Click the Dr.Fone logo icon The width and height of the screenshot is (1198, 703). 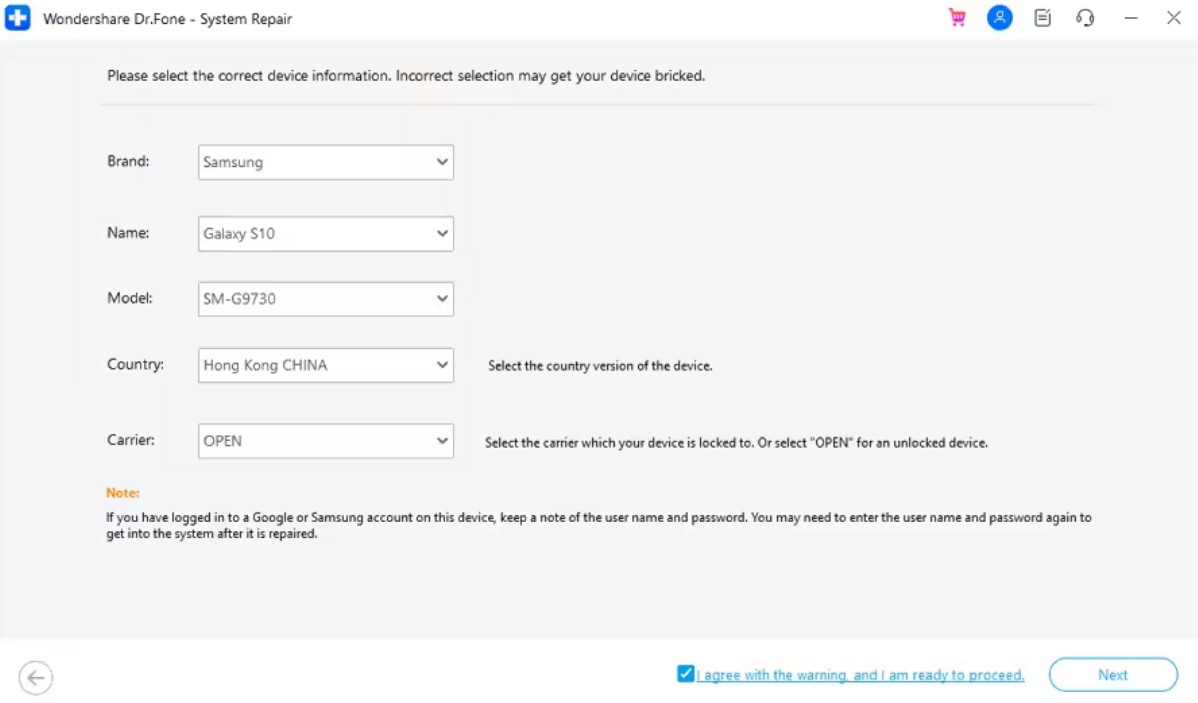coord(18,19)
